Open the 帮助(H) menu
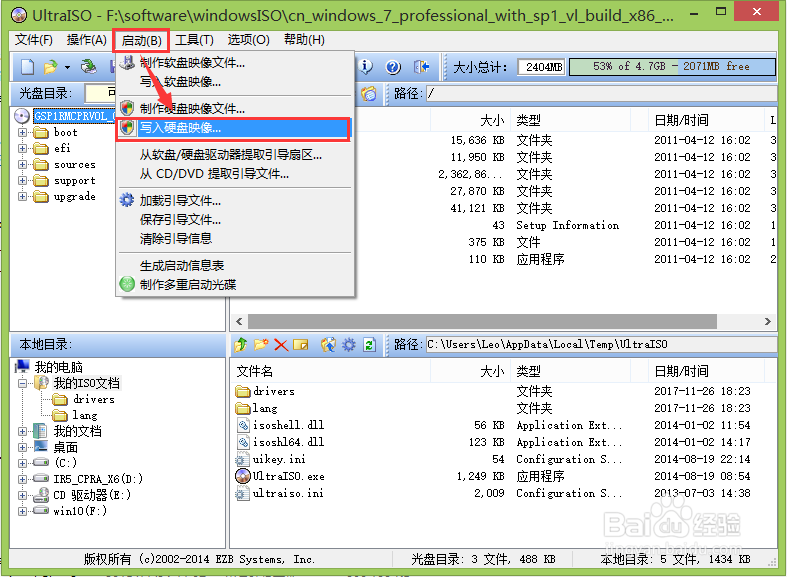787x577 pixels. (304, 40)
